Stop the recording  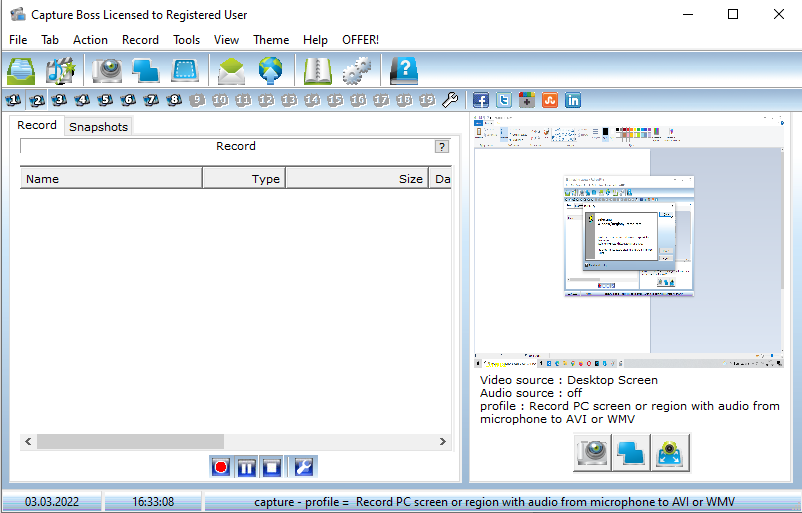271,467
